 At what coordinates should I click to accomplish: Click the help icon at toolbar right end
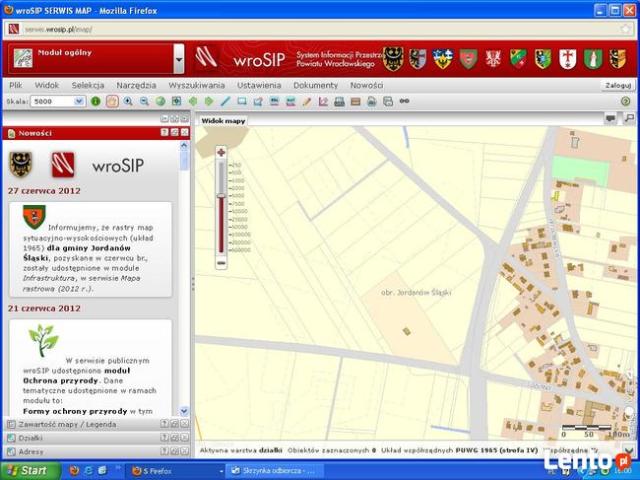[x=625, y=101]
